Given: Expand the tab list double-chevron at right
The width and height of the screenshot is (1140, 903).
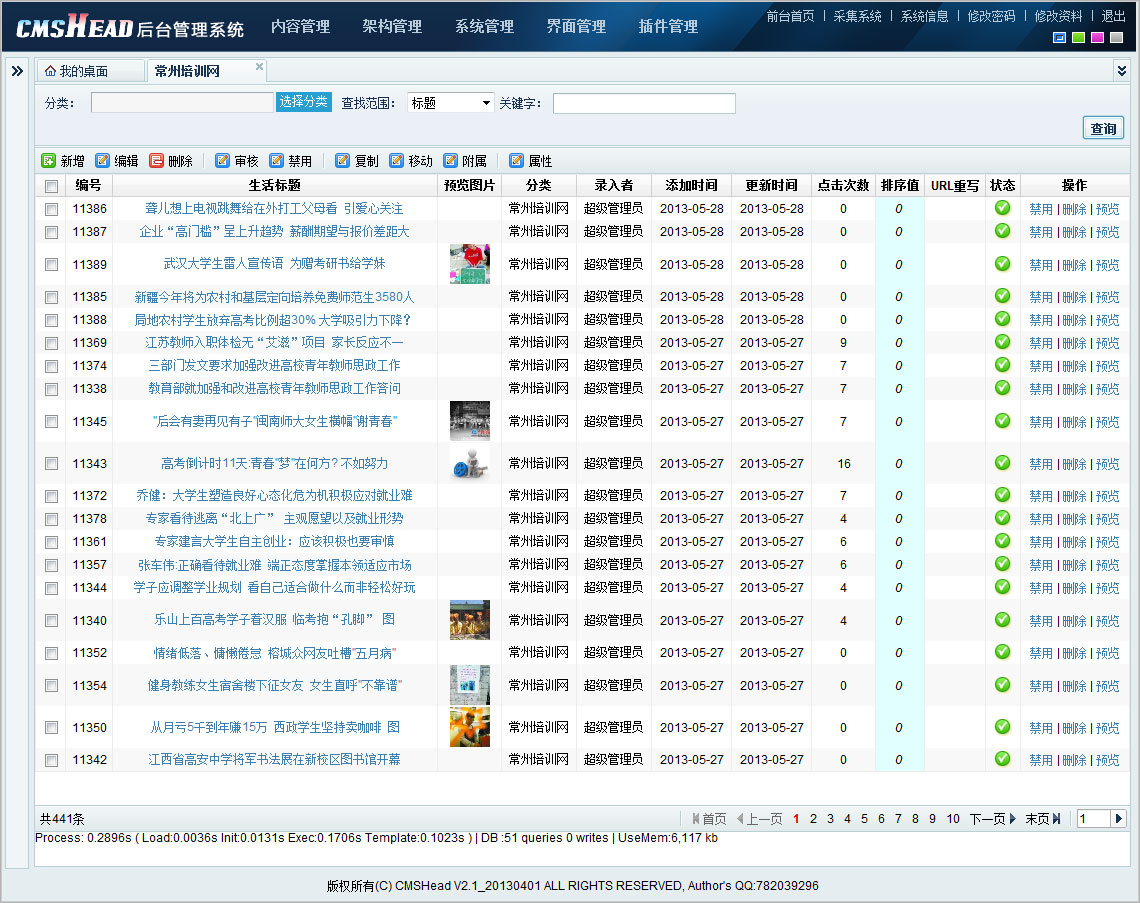Looking at the screenshot, I should (1121, 71).
